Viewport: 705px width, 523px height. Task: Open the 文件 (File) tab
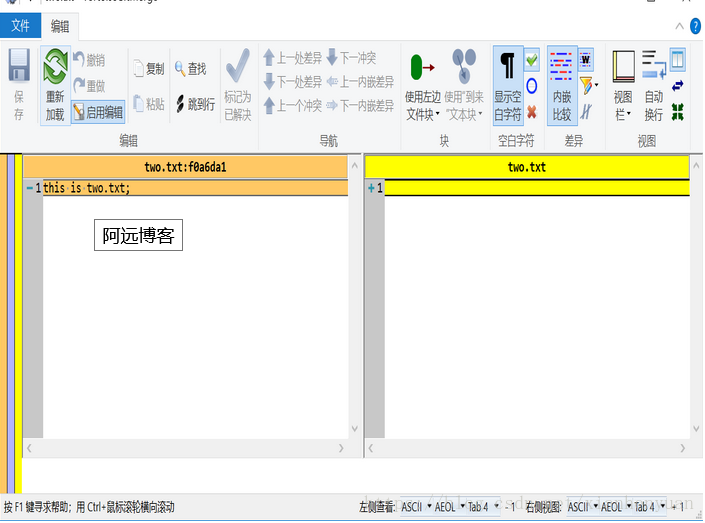click(x=20, y=26)
